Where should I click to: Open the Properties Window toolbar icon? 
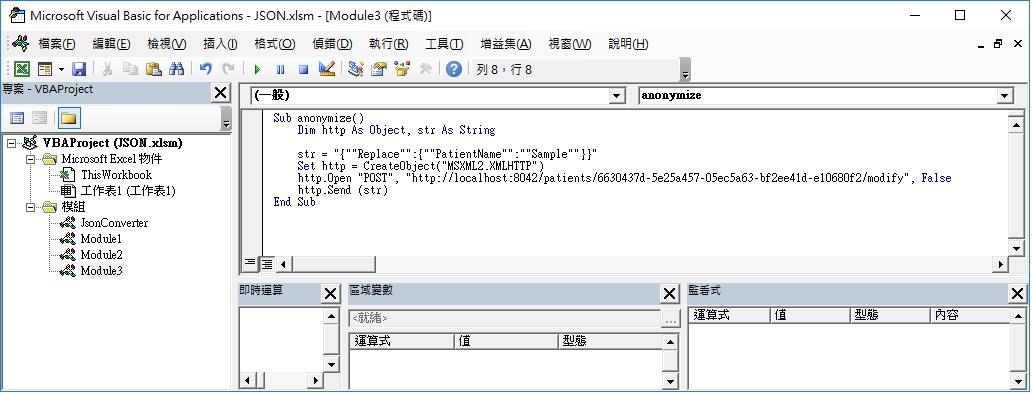tap(378, 68)
